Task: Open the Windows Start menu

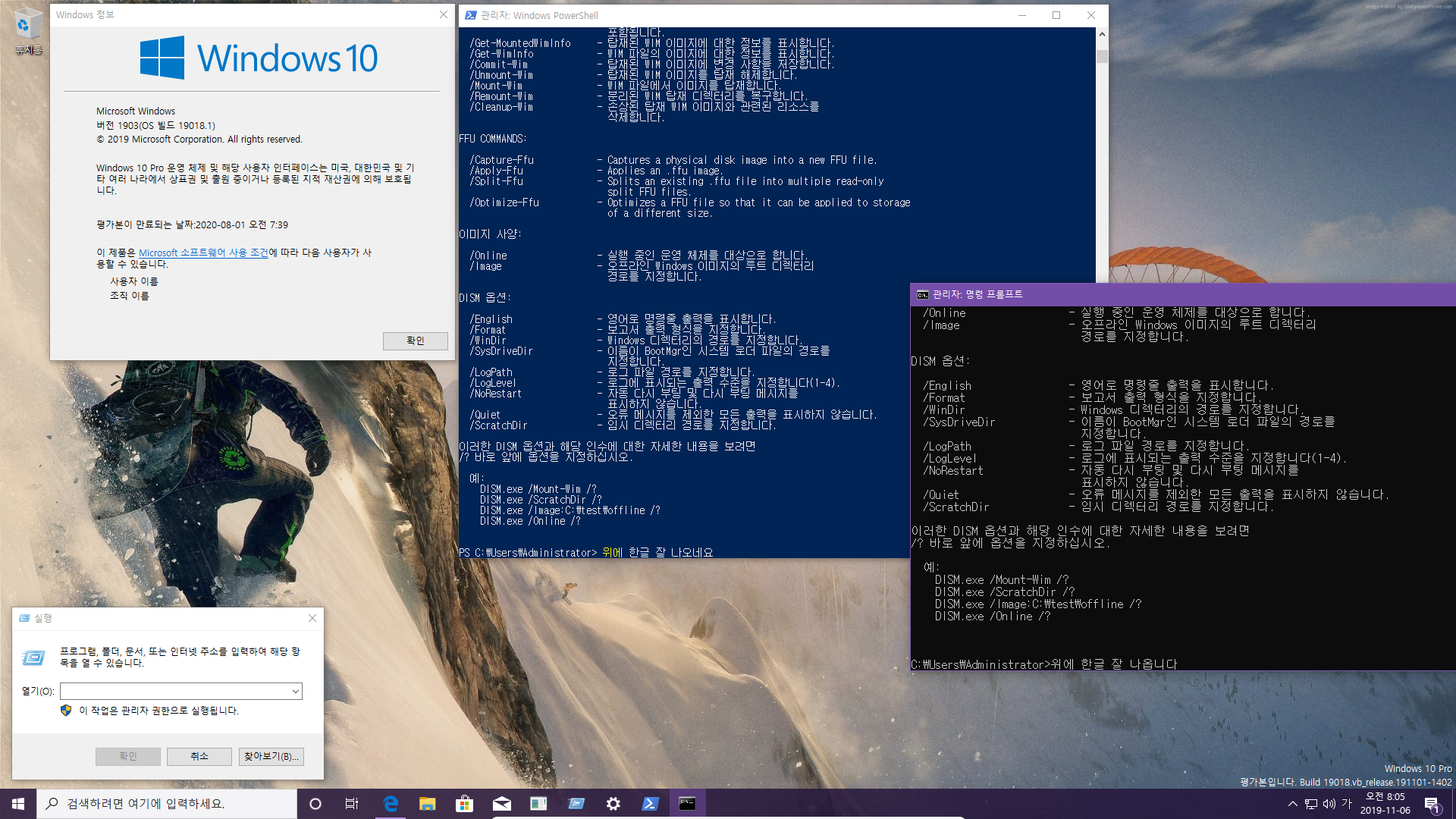Action: click(x=18, y=804)
